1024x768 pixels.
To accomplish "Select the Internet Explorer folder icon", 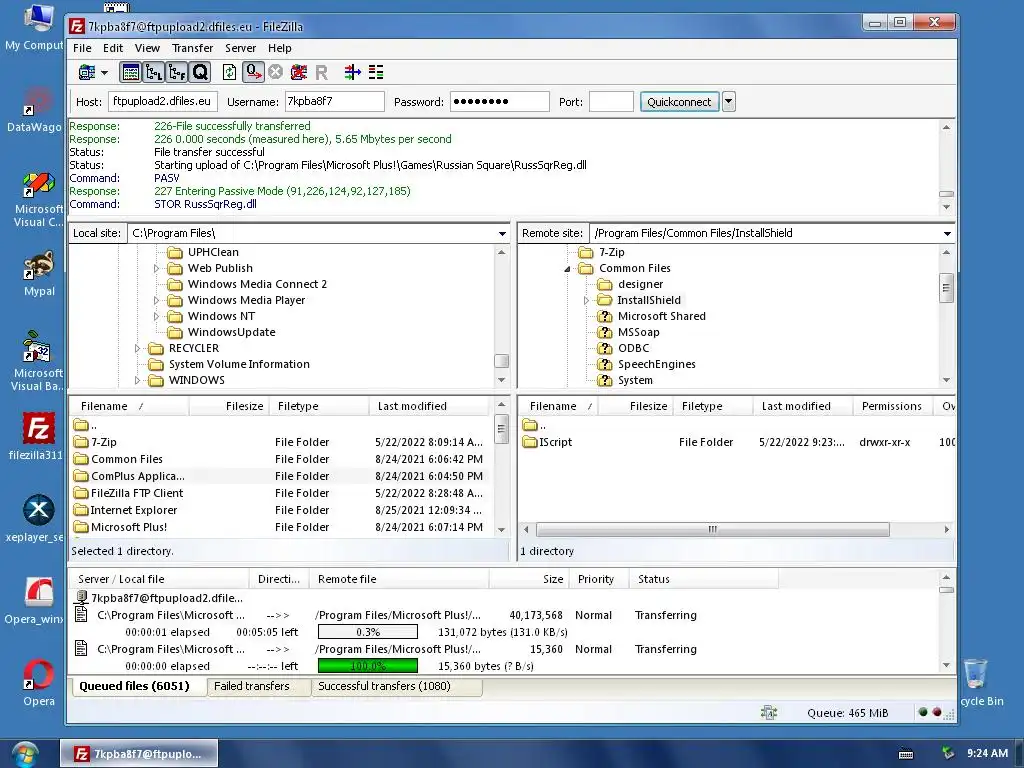I will point(81,510).
